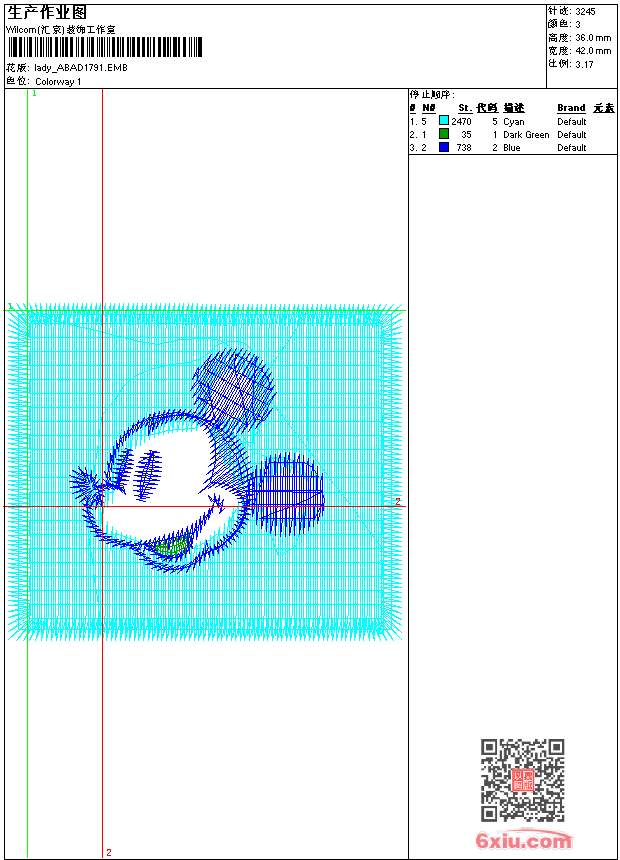Click the QR code image
Viewport: 620px width, 860px height.
(523, 780)
